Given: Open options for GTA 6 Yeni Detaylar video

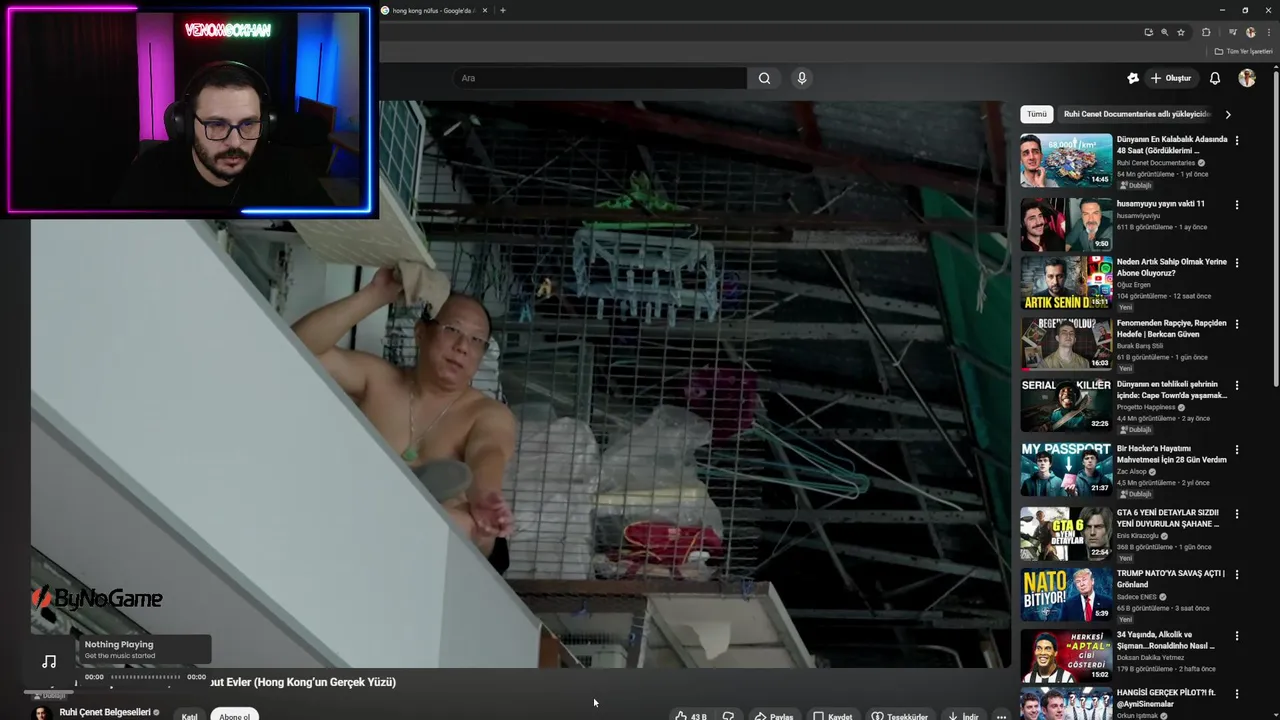Looking at the screenshot, I should 1237,514.
